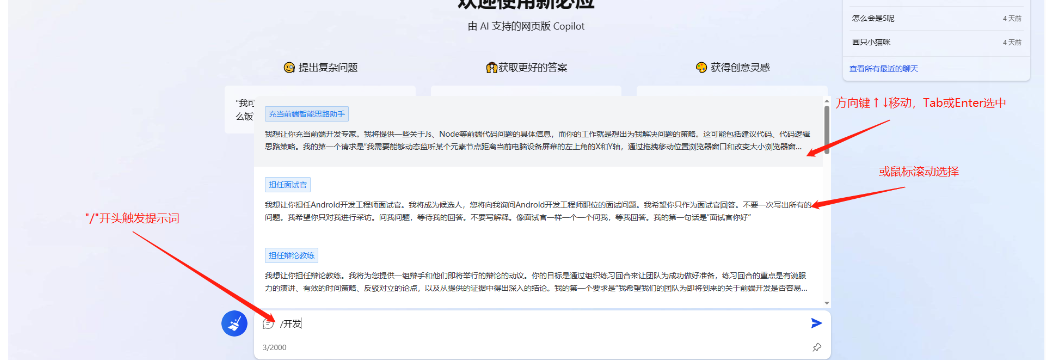Image resolution: width=1051 pixels, height=360 pixels.
Task: Open the recent chat 怎么会是5呢
Action: [873, 18]
